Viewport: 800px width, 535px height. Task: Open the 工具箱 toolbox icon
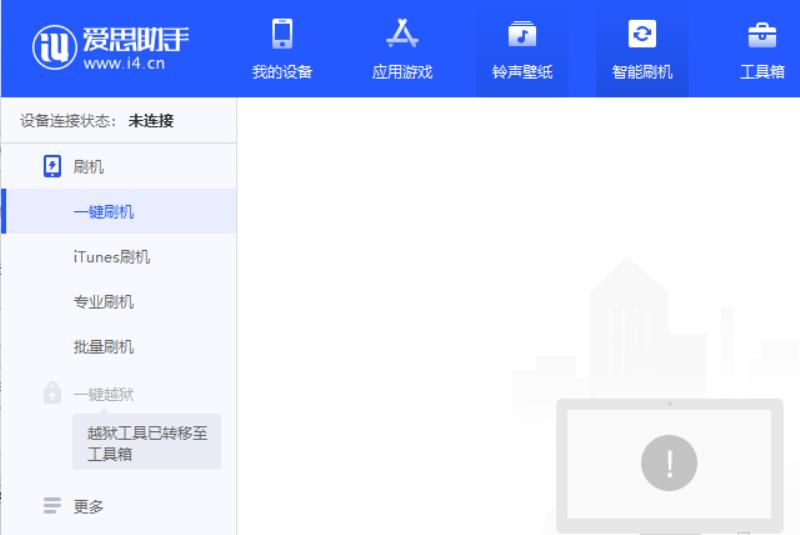click(x=762, y=35)
